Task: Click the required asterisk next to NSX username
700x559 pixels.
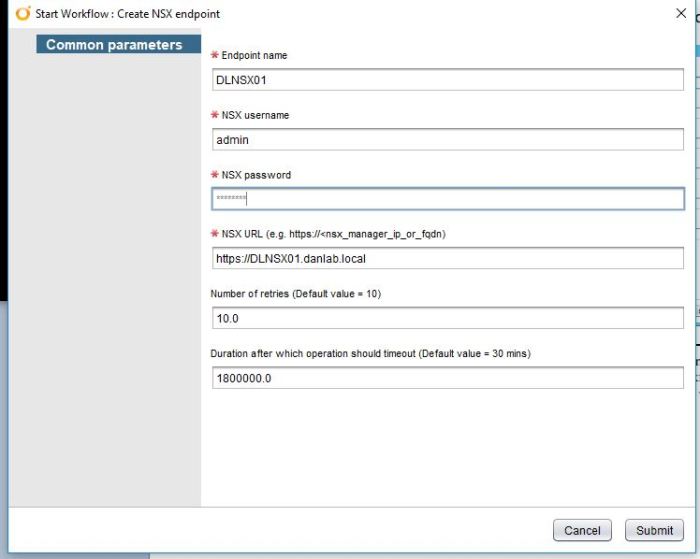Action: (215, 116)
